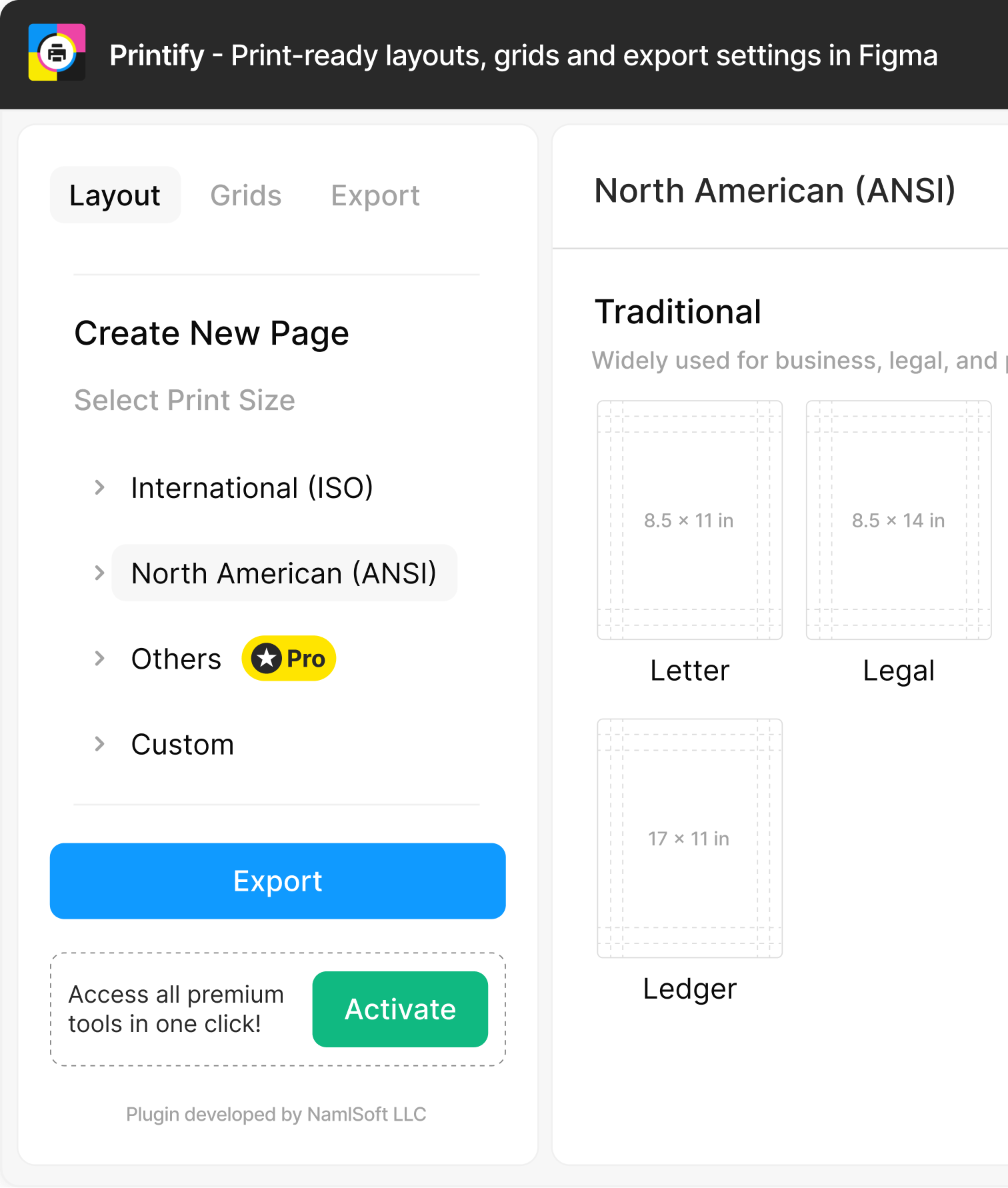This screenshot has width=1008, height=1188.
Task: Open the Export tab
Action: point(375,195)
